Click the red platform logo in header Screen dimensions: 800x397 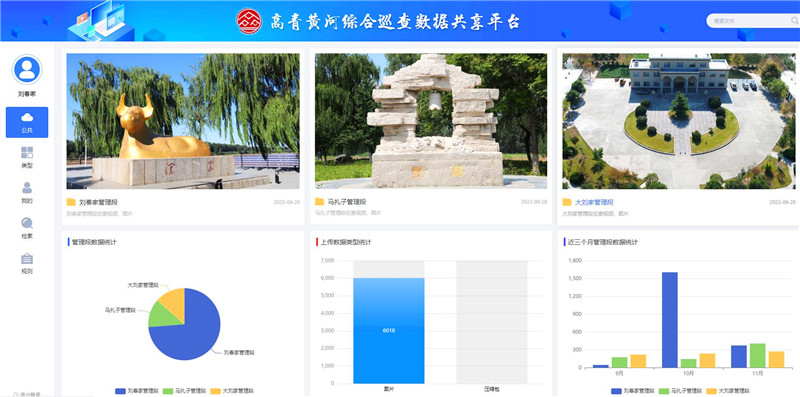(249, 21)
